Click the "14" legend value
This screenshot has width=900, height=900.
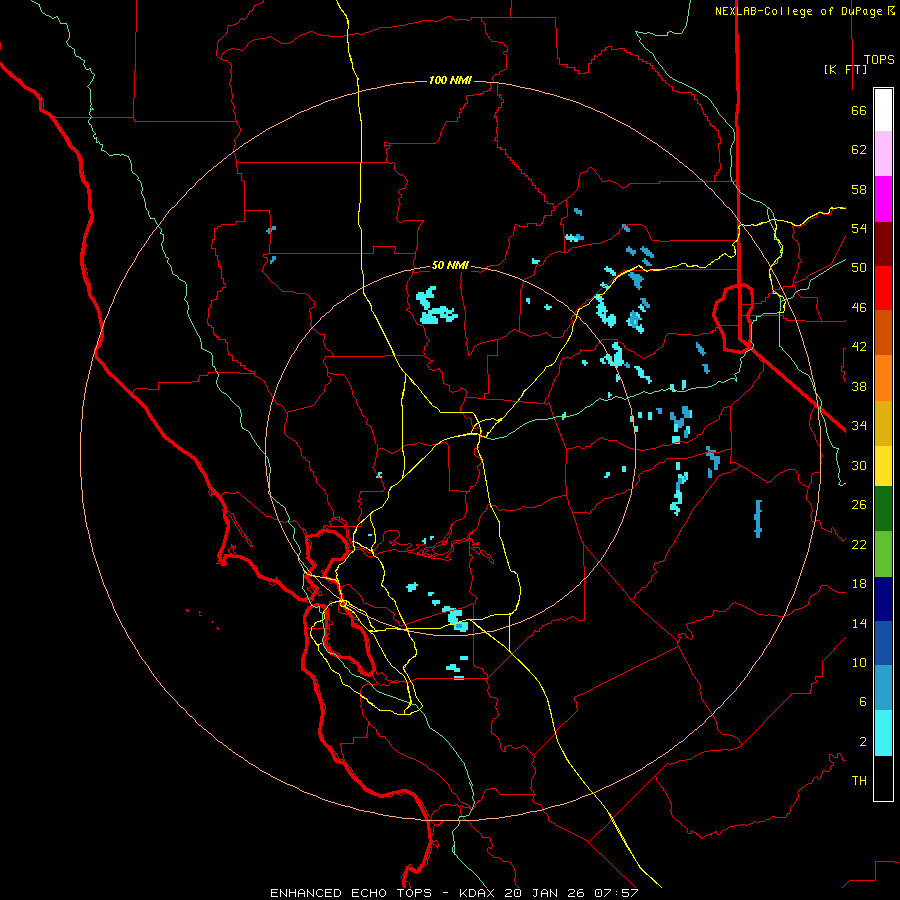pos(859,623)
